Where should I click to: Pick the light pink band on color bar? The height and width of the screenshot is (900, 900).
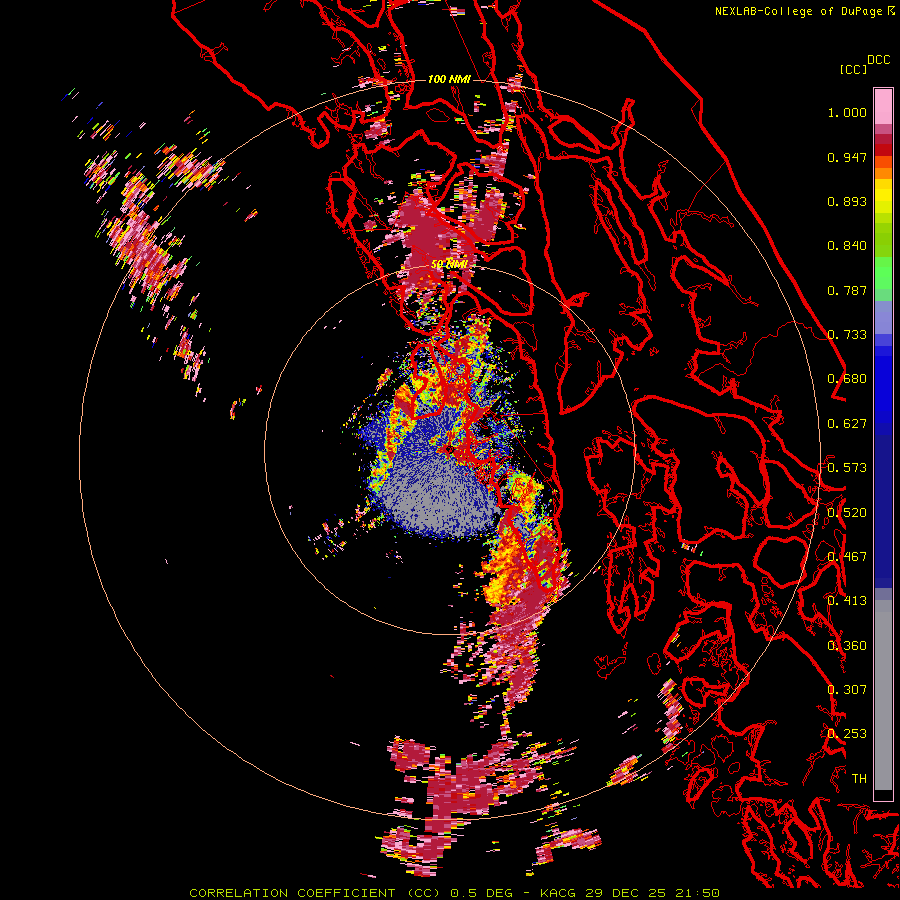tap(883, 107)
